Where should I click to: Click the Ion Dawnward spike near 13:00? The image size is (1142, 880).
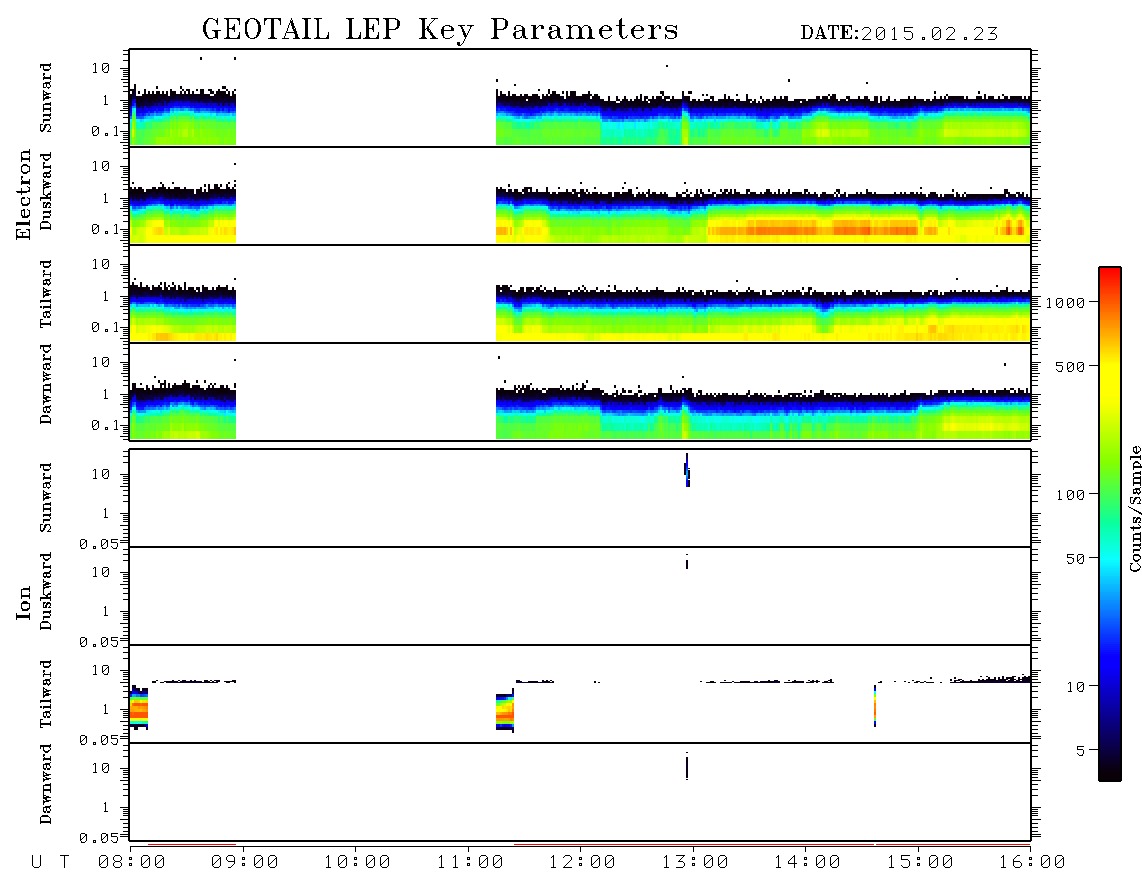pyautogui.click(x=687, y=766)
